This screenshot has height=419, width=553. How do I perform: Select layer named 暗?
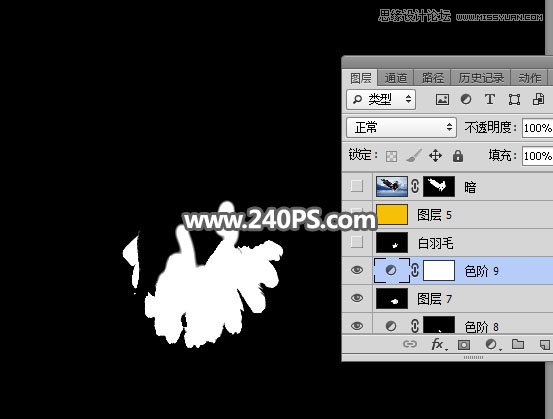(470, 187)
